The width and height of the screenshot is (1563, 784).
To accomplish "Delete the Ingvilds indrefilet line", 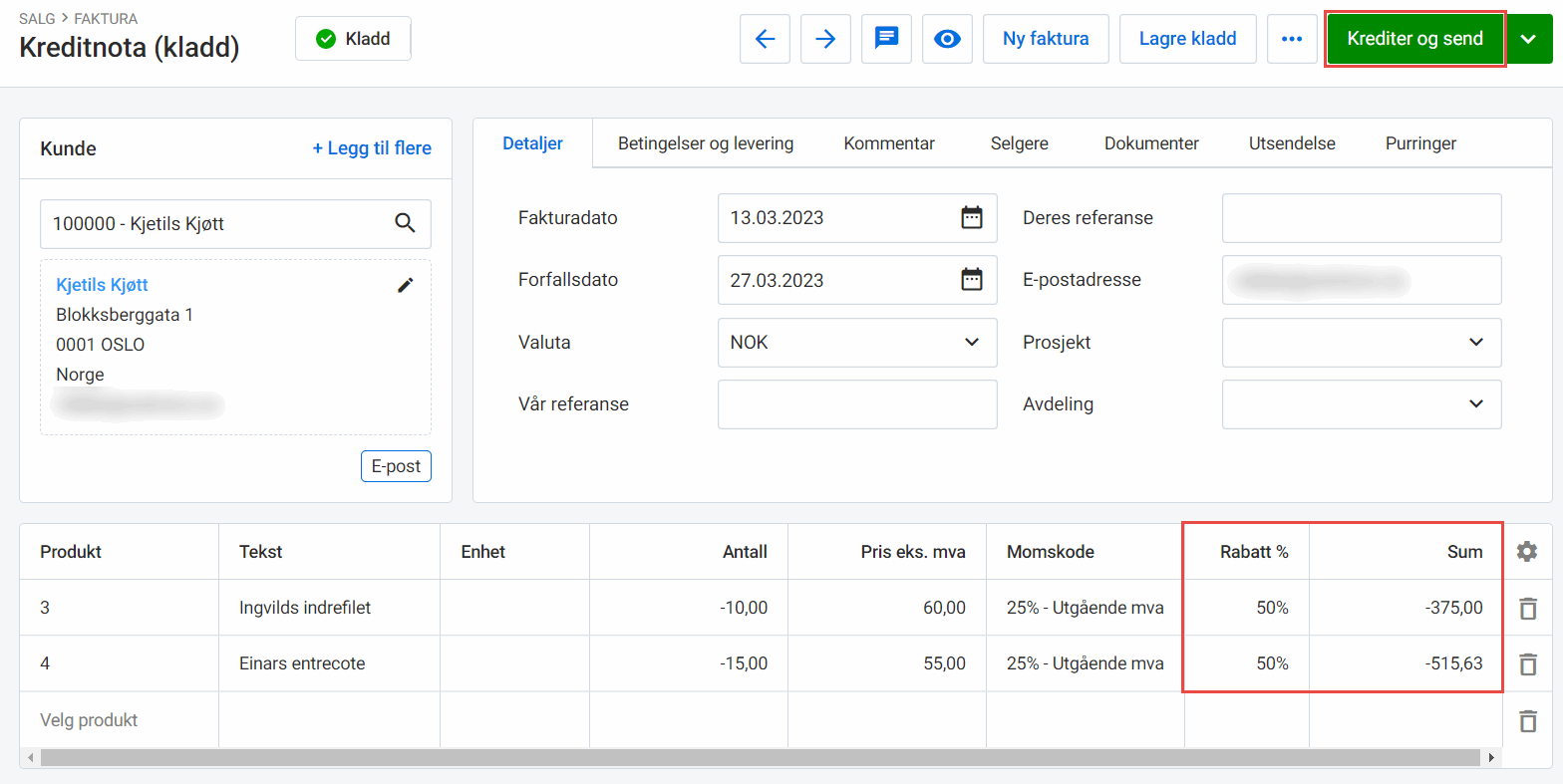I will (1527, 608).
